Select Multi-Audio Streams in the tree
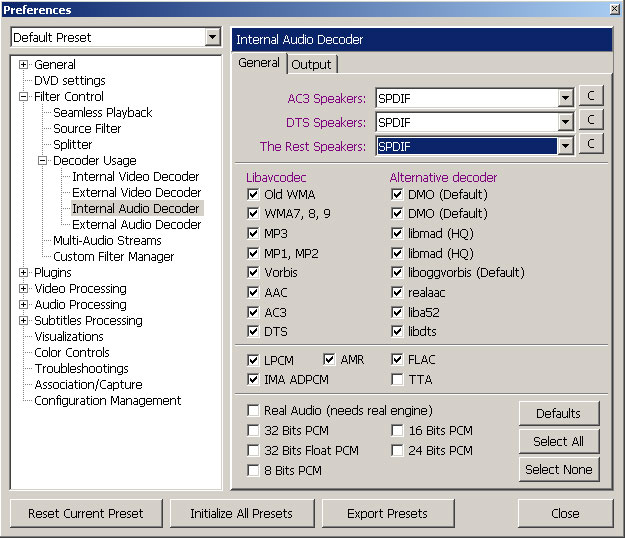 (107, 241)
